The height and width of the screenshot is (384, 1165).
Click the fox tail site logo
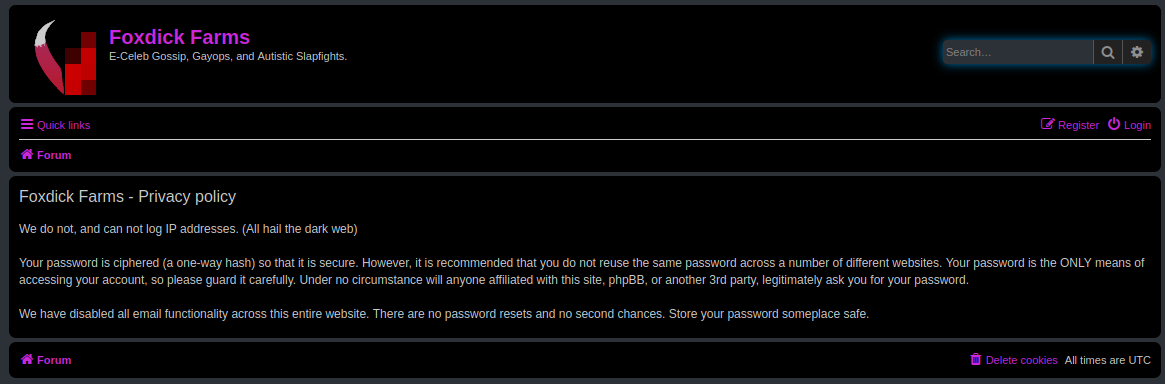pyautogui.click(x=65, y=58)
